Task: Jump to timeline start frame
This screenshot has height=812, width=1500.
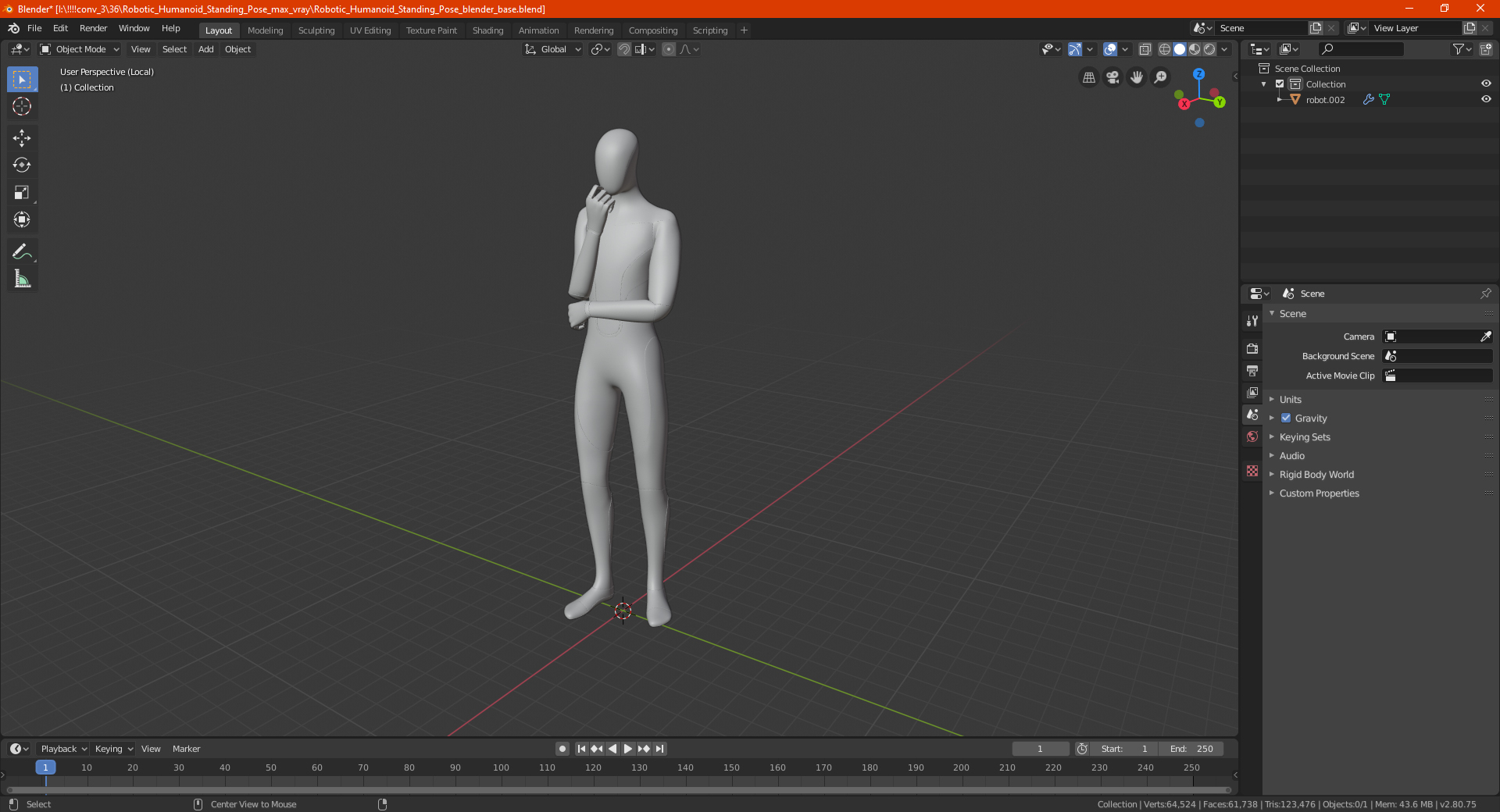Action: point(581,749)
